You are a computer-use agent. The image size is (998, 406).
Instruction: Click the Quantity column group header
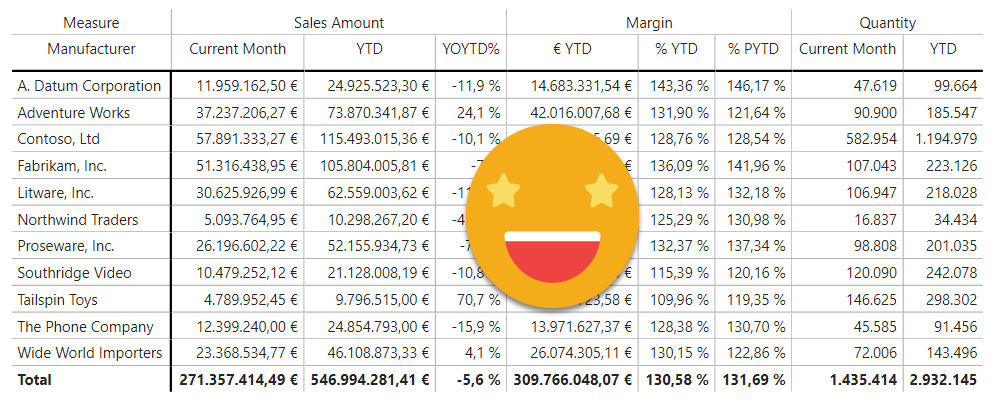click(887, 22)
